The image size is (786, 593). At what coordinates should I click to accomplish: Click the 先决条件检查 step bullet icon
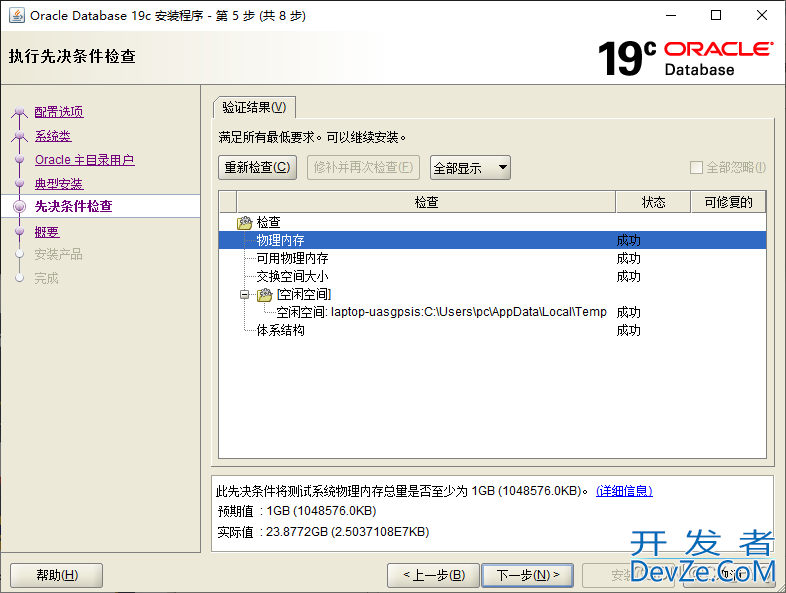pyautogui.click(x=20, y=206)
